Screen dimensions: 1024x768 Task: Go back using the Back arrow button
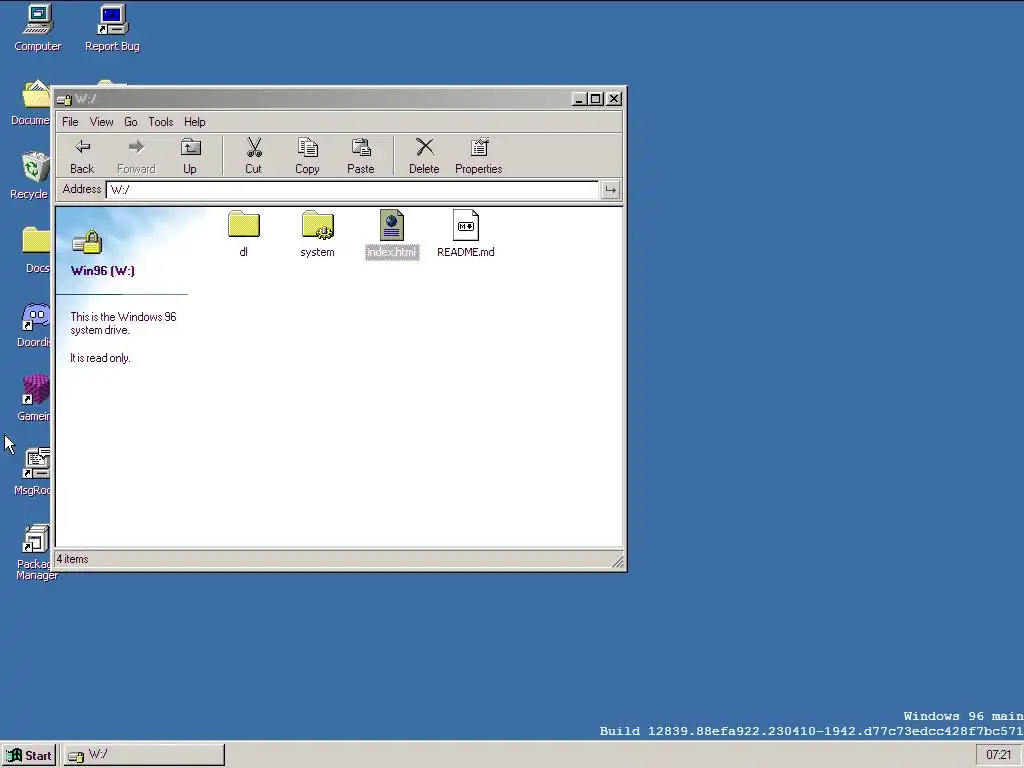point(82,156)
